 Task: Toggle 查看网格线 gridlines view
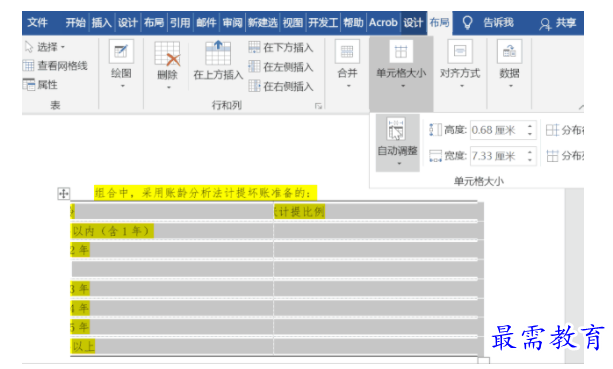click(55, 66)
